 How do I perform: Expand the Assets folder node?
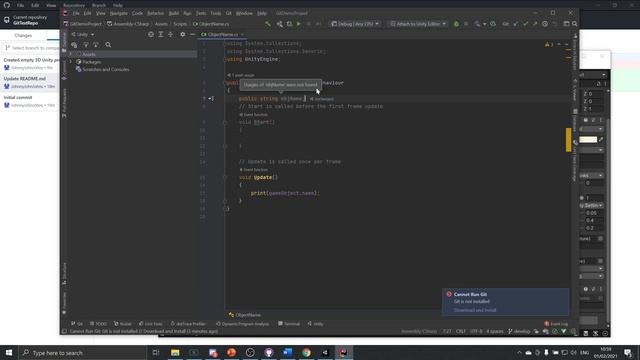(71, 54)
